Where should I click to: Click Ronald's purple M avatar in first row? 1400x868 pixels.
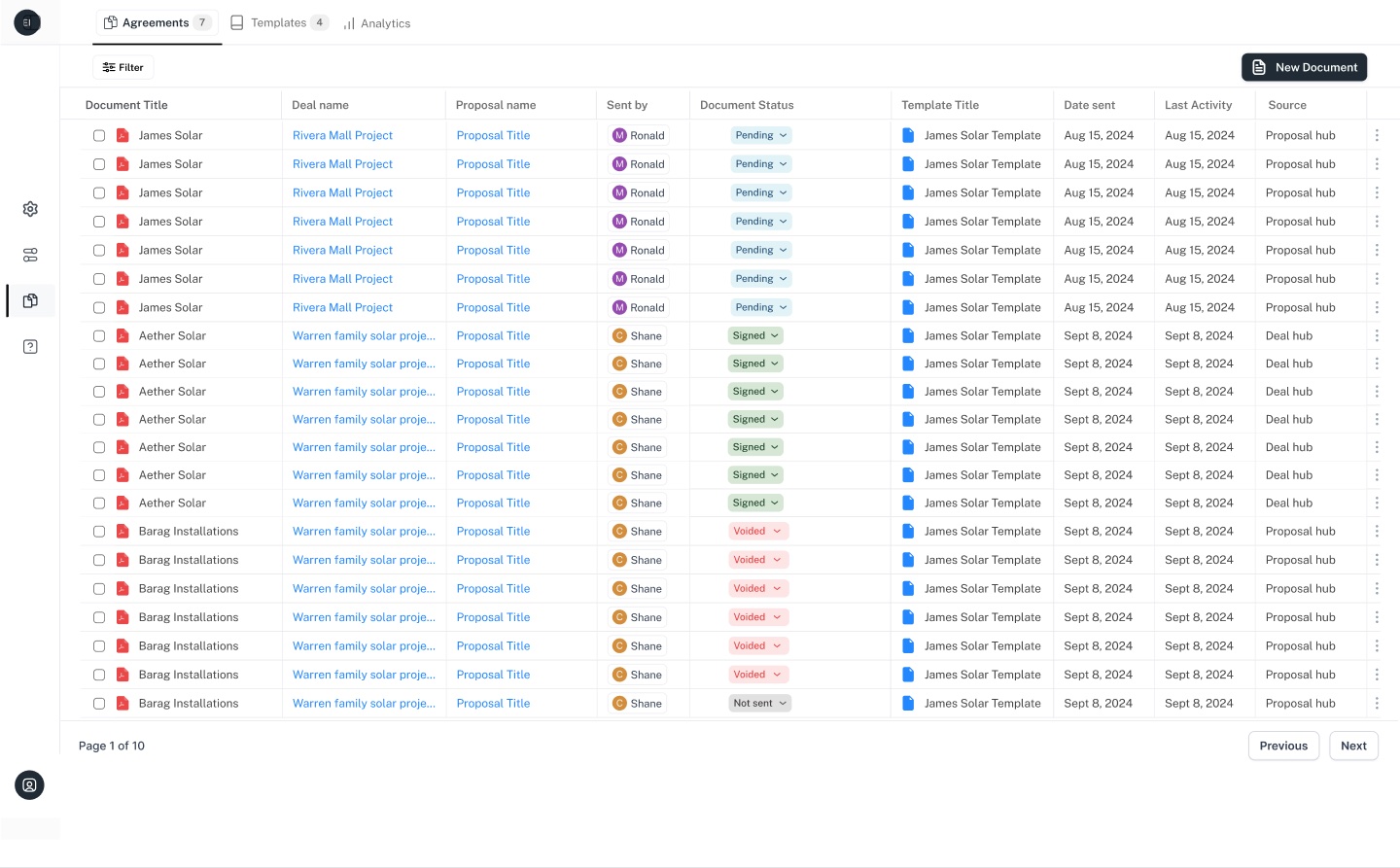pos(619,135)
